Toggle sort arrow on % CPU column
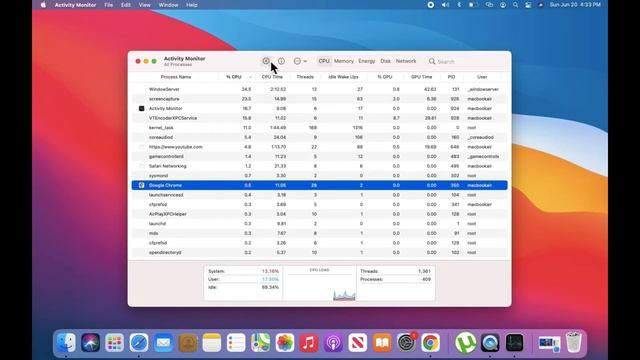Screen dimensions: 640x360 point(250,77)
